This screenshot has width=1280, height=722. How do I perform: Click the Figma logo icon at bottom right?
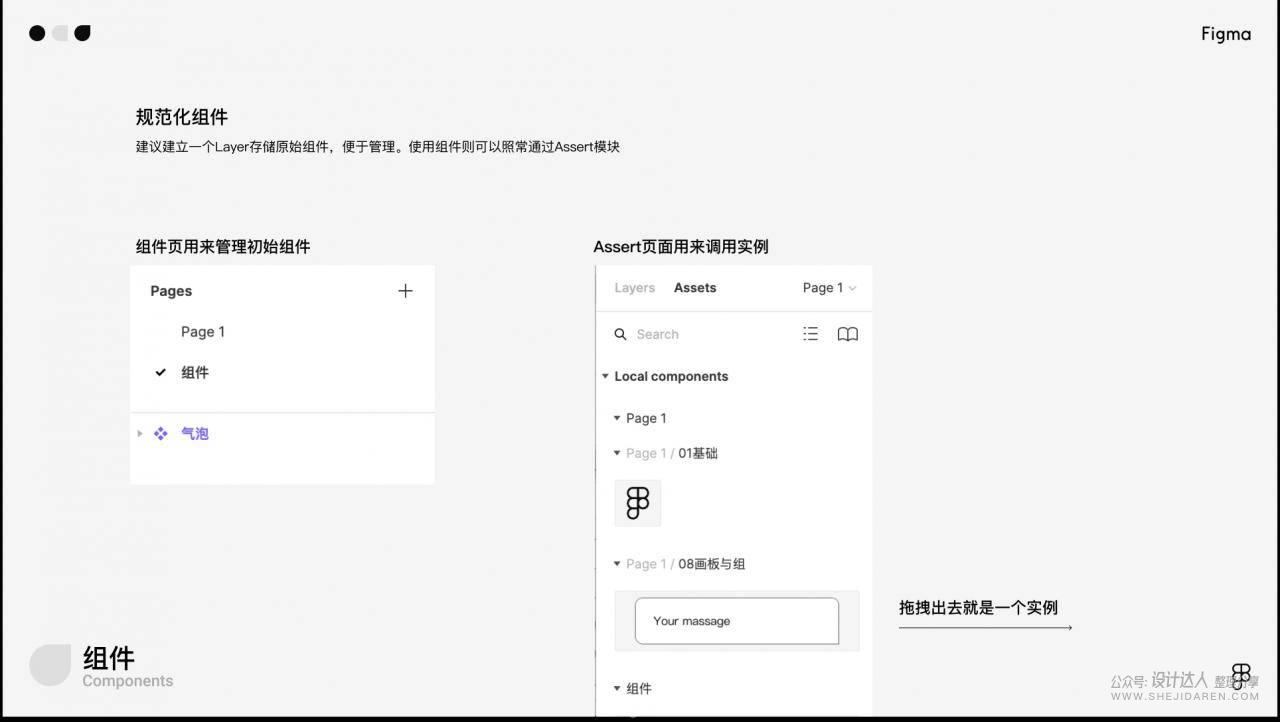click(x=1241, y=676)
